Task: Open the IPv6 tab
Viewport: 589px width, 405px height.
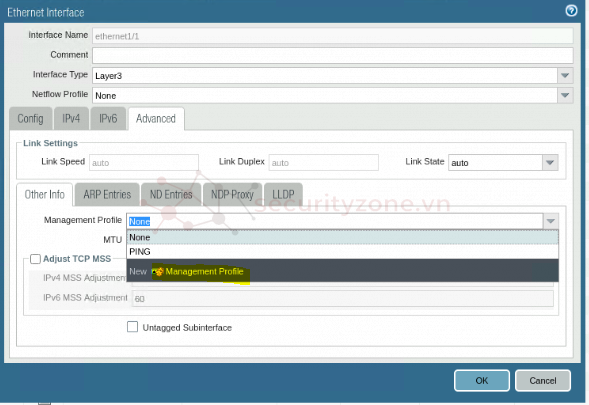Action: 108,119
